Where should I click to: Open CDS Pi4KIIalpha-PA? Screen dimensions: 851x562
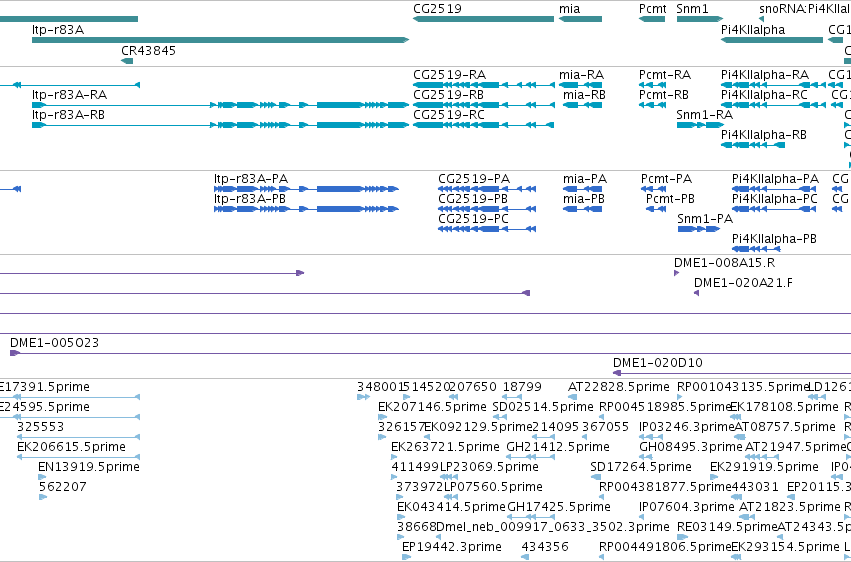pos(774,189)
